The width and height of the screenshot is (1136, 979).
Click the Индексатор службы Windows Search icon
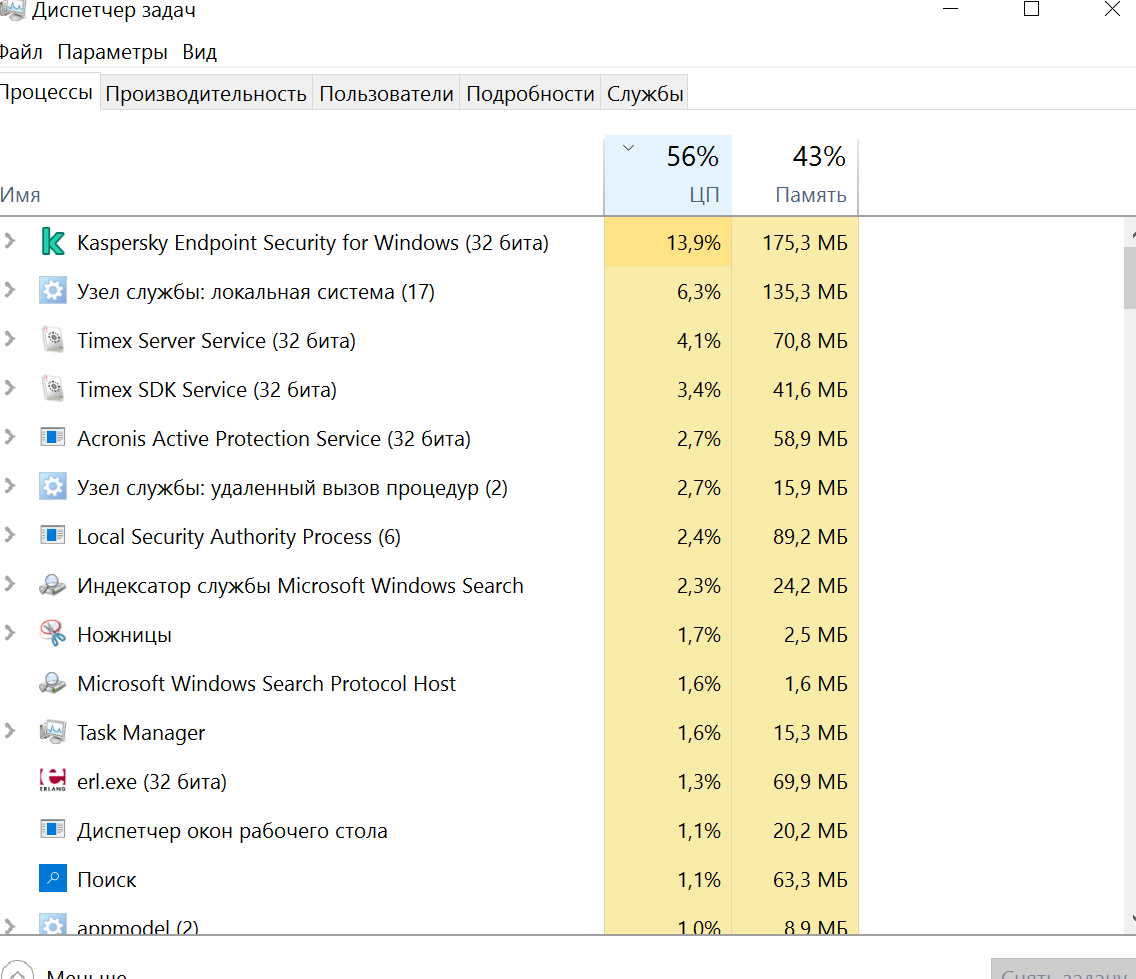pos(53,584)
